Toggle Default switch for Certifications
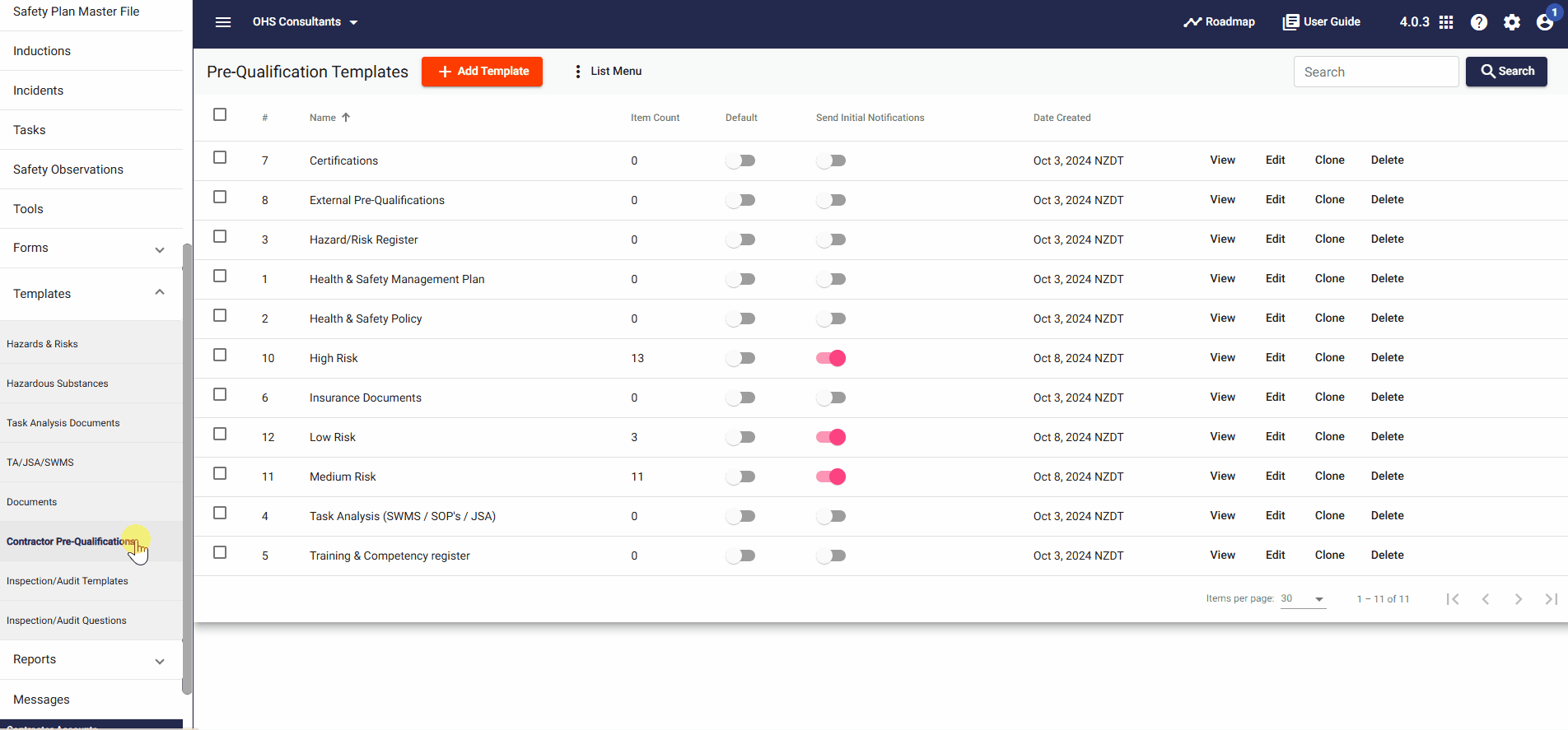Image resolution: width=1568 pixels, height=730 pixels. click(740, 160)
